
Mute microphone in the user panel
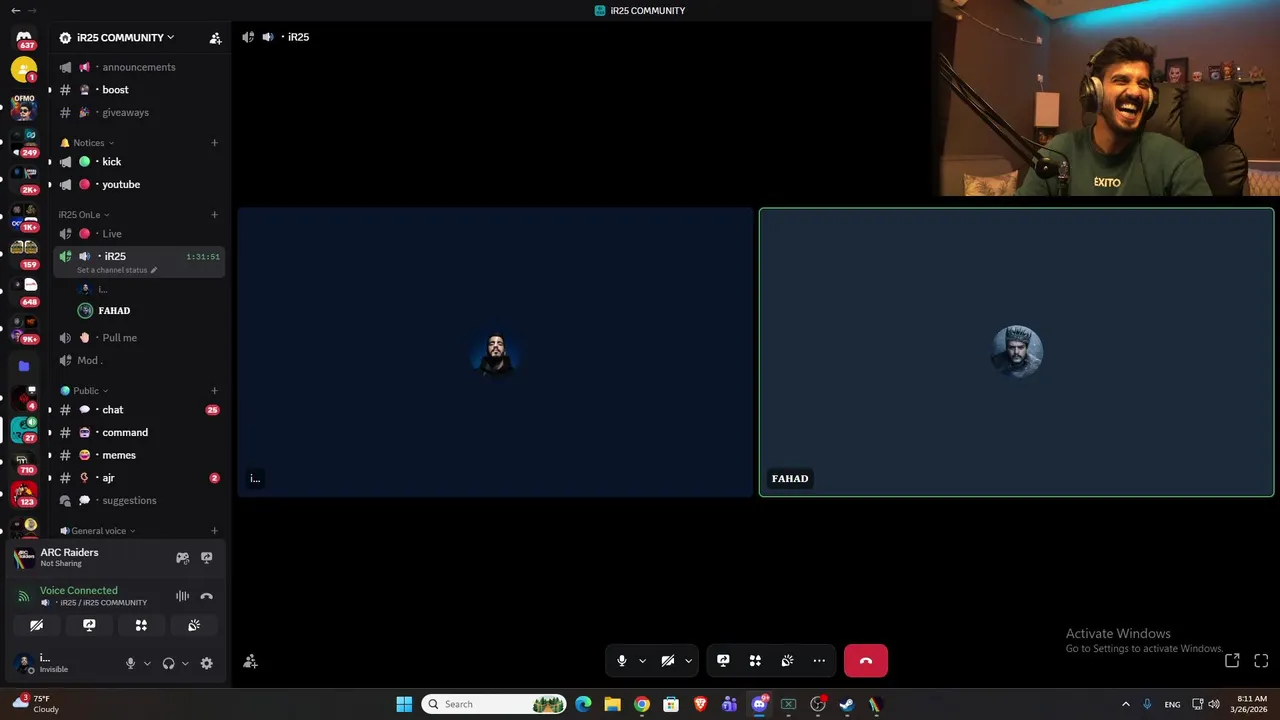[x=130, y=663]
